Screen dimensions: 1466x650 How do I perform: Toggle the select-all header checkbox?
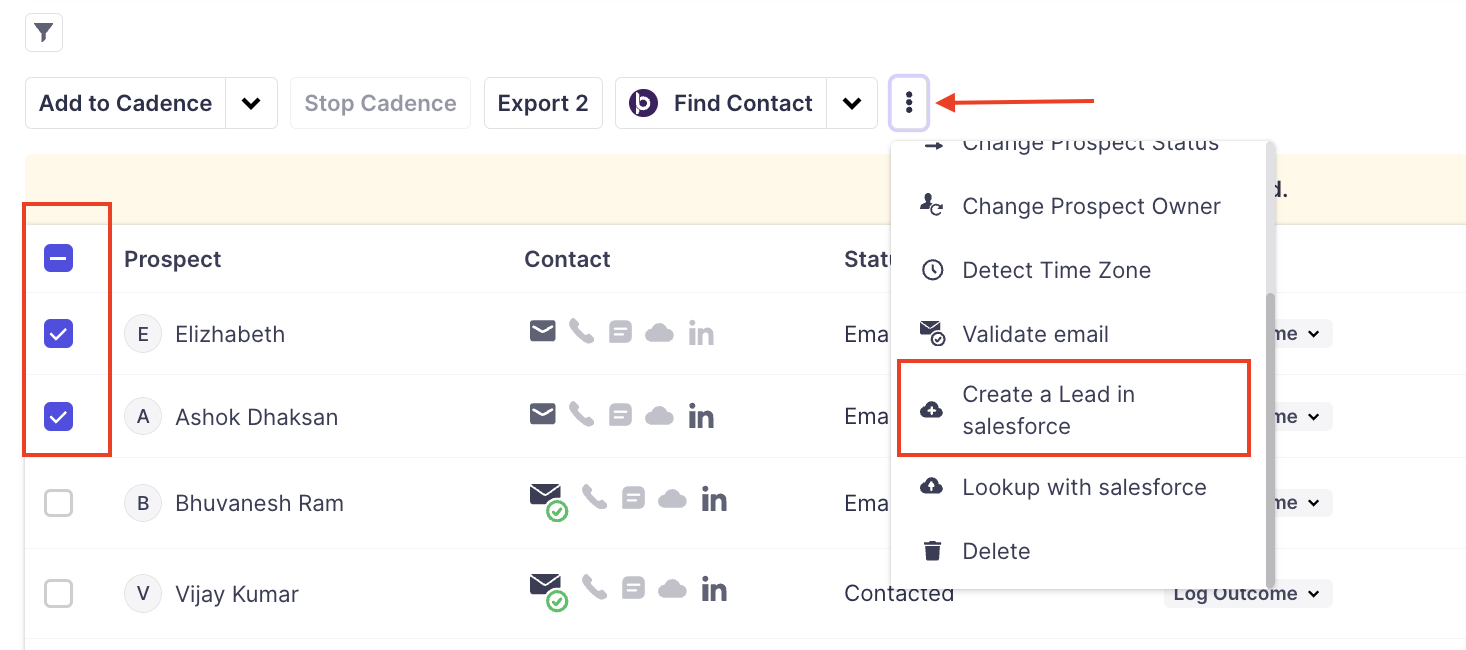(x=59, y=259)
